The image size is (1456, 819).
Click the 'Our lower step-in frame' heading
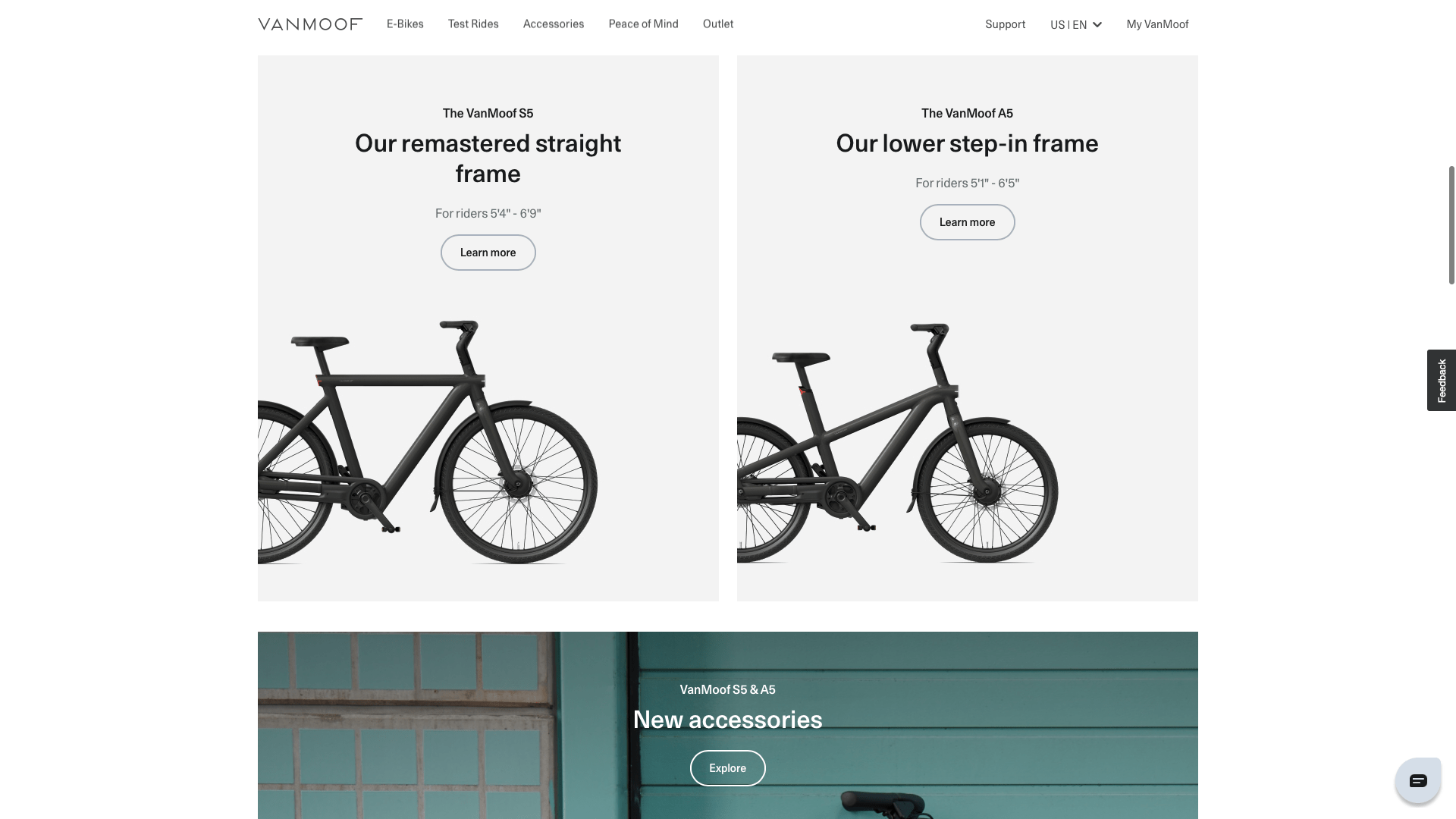pos(968,143)
